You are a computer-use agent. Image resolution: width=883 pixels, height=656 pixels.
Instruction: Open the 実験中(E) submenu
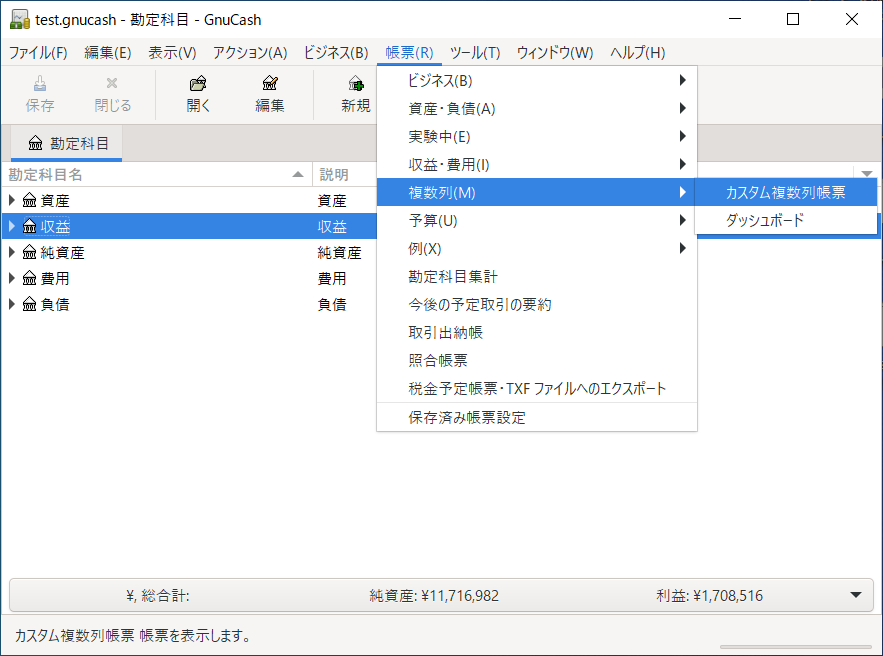pos(537,136)
